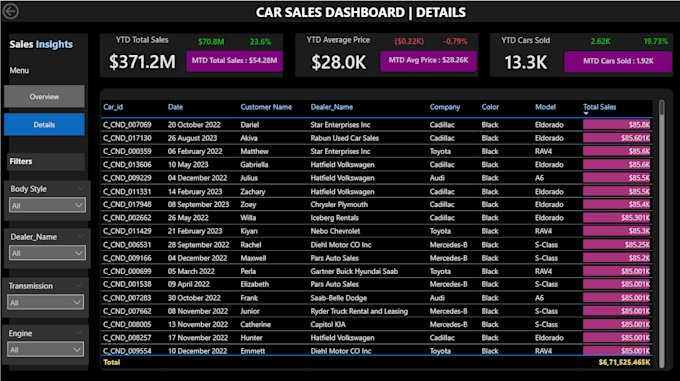This screenshot has width=680, height=381.
Task: Sort by Company column header
Action: pos(445,107)
